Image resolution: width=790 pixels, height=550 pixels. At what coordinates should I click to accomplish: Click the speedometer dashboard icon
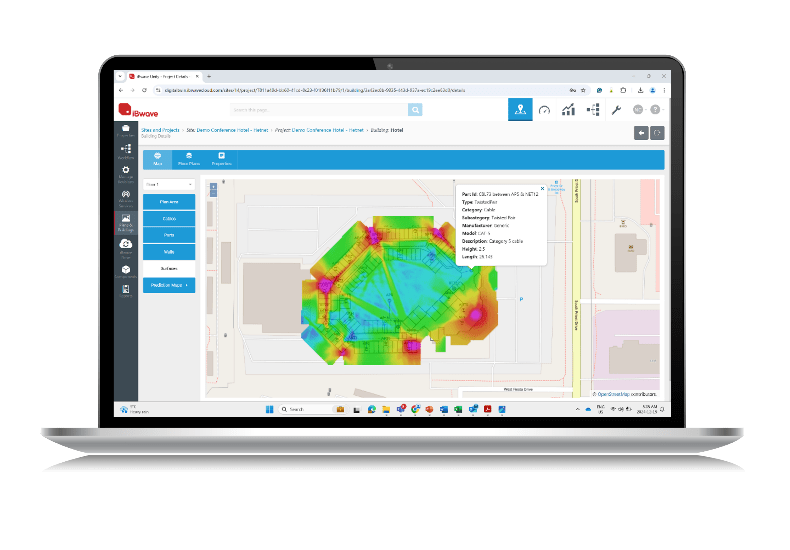coord(545,110)
